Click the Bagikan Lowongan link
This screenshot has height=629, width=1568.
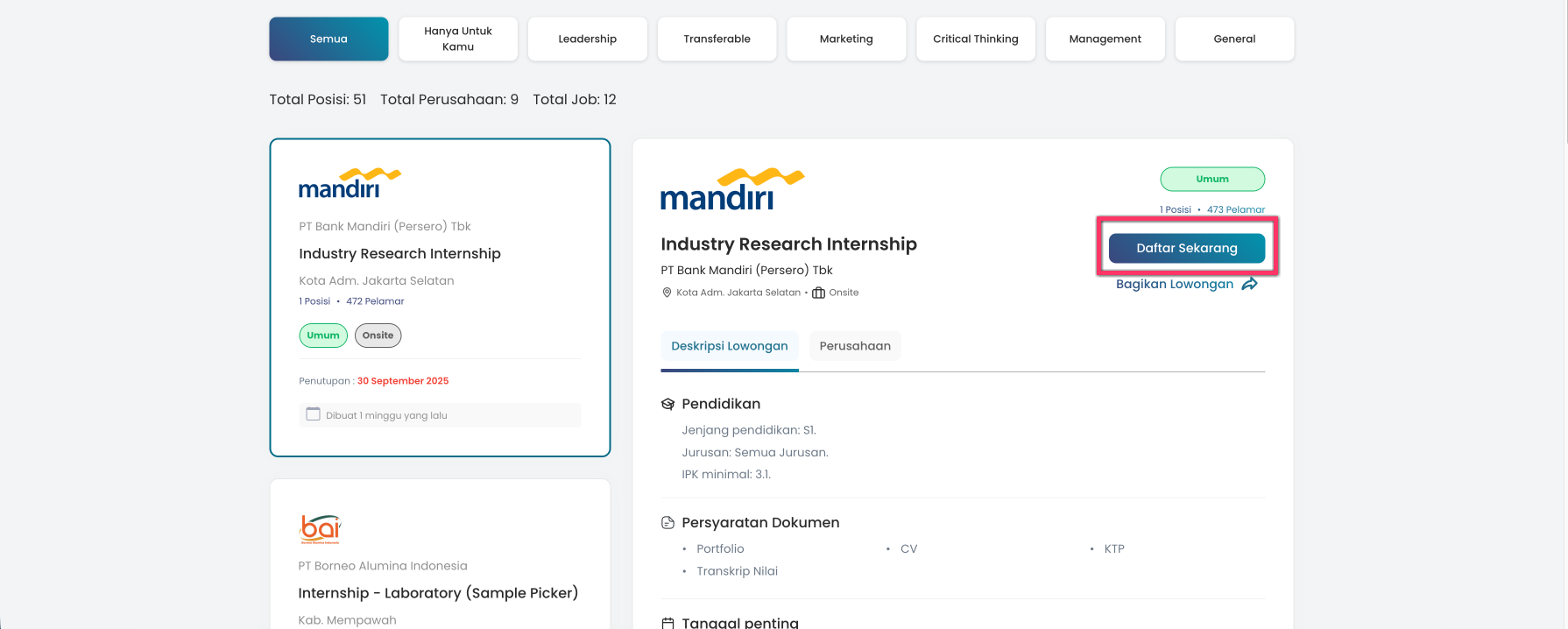pos(1174,284)
